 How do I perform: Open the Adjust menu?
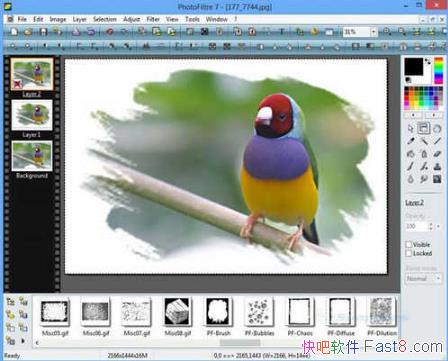click(131, 19)
